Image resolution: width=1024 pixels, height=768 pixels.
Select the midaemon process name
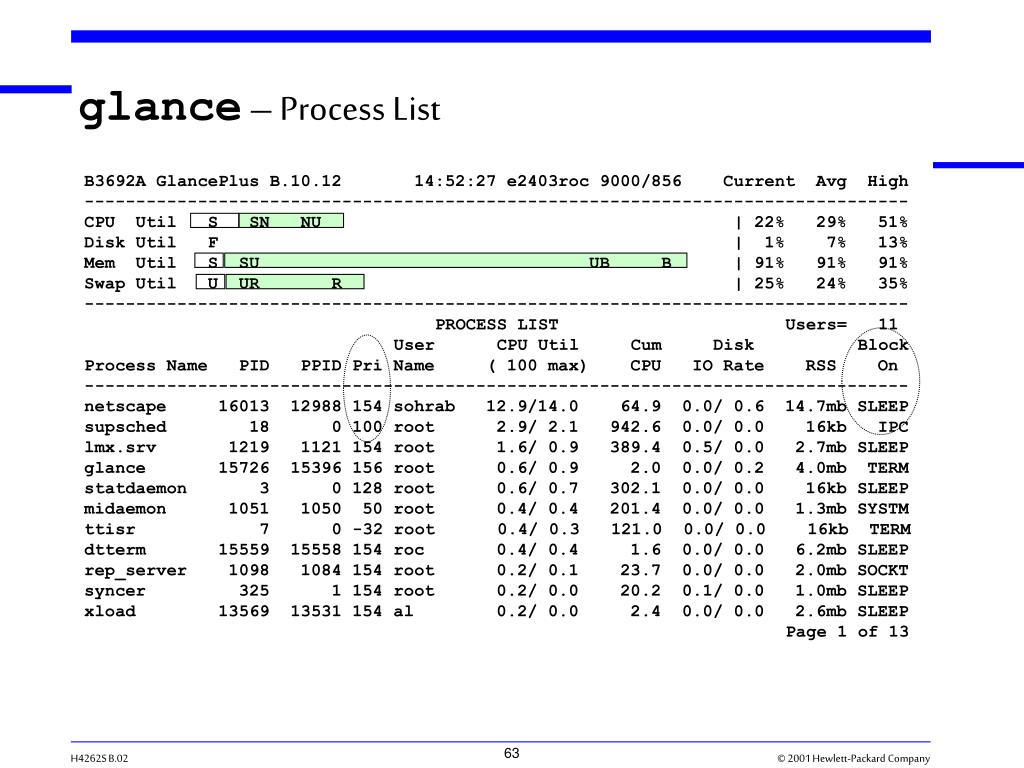coord(125,509)
